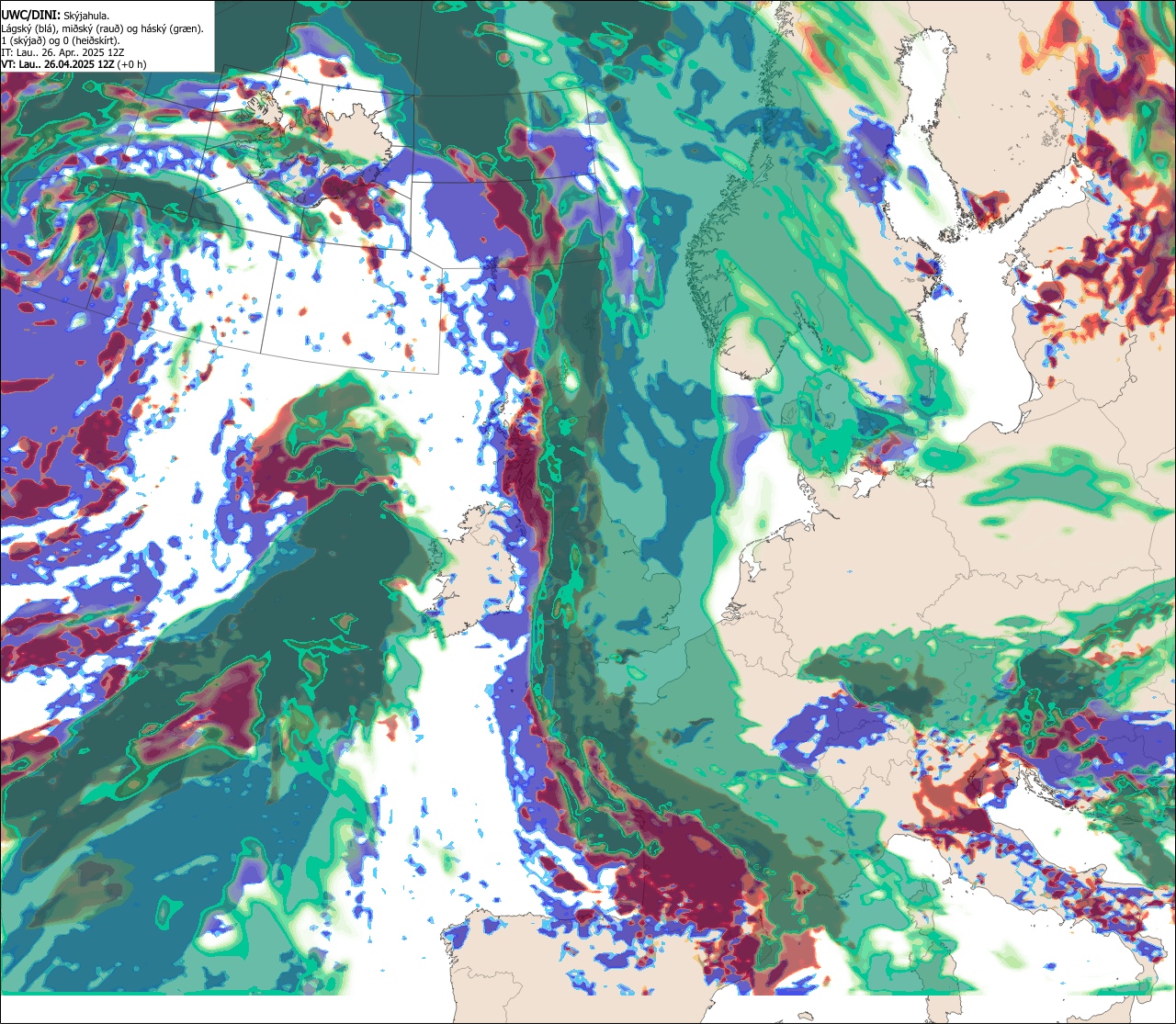
Task: Select the 'IT: Lau.. 26. Apr.. 2025 12Z' line
Action: pos(62,52)
